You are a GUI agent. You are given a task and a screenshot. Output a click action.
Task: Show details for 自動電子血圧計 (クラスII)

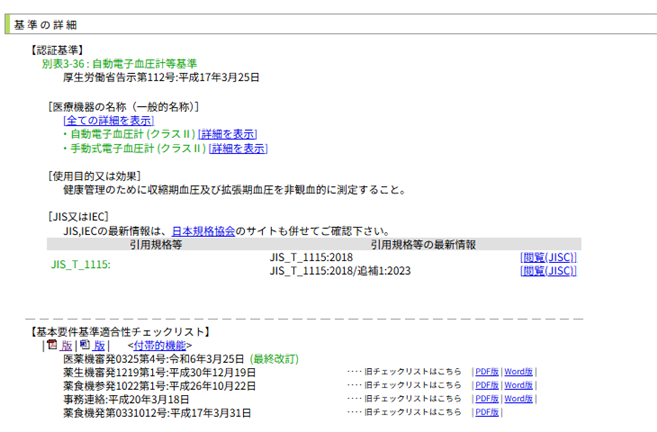227,135
